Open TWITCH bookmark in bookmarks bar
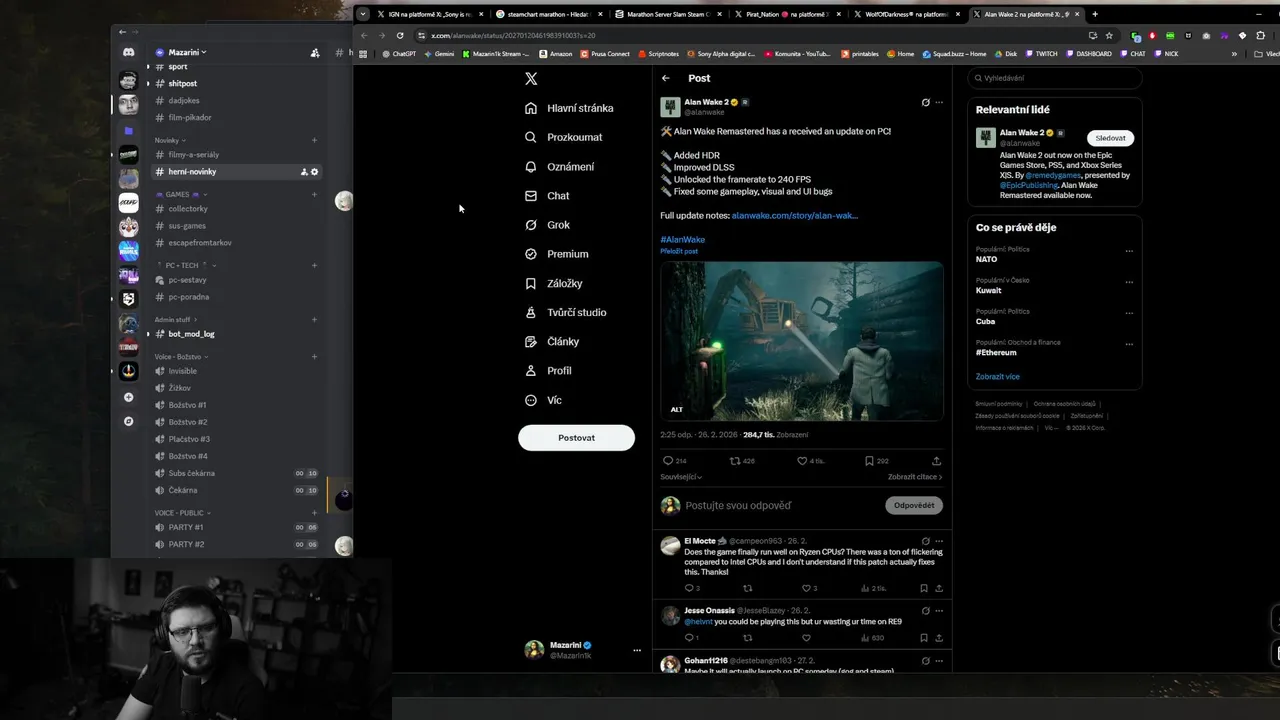 point(1040,54)
